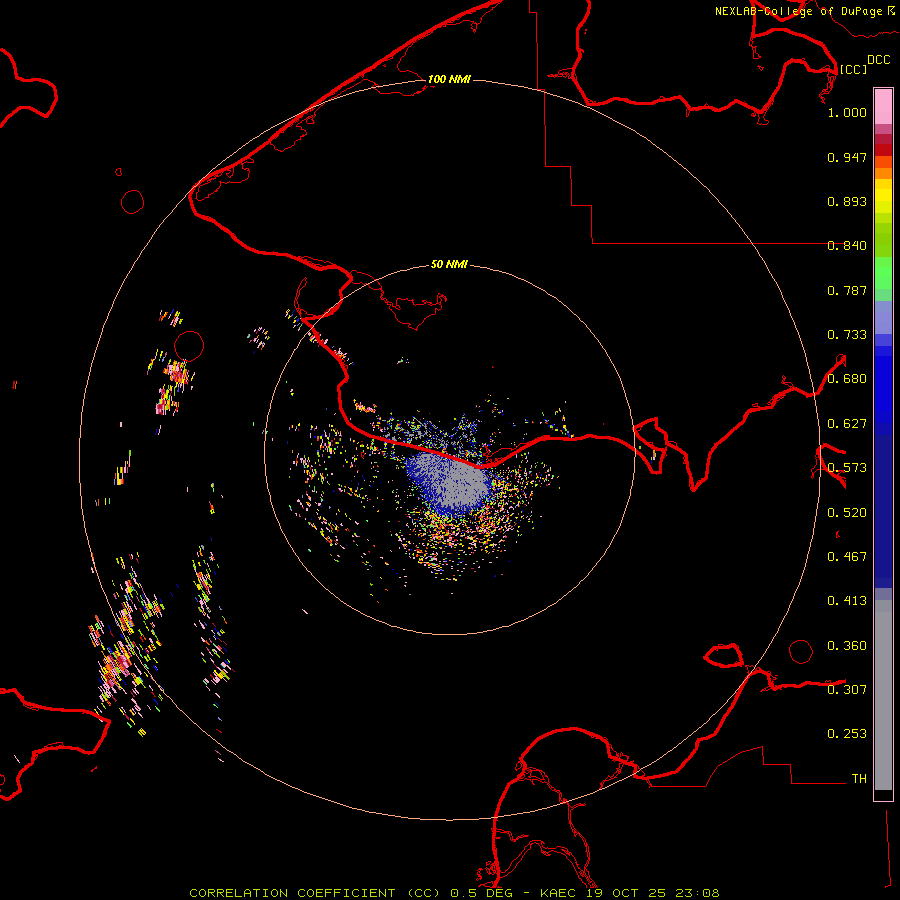Click the 50 NMI range ring label
Viewport: 900px width, 900px height.
(449, 265)
